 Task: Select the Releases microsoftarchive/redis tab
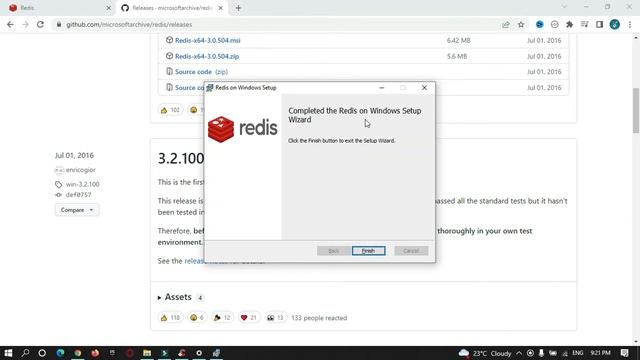click(x=171, y=8)
